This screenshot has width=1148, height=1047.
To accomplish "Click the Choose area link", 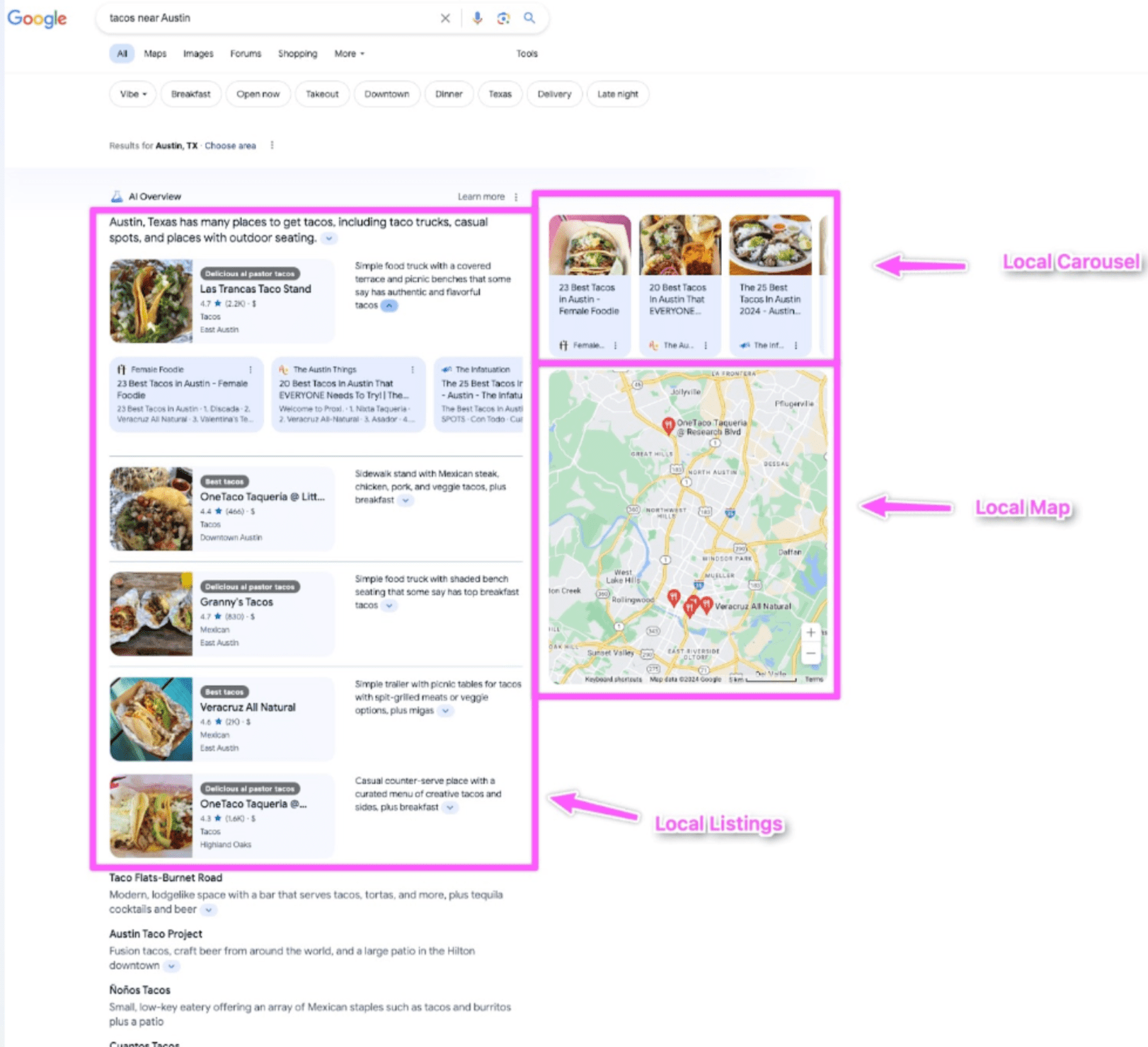I will (230, 146).
